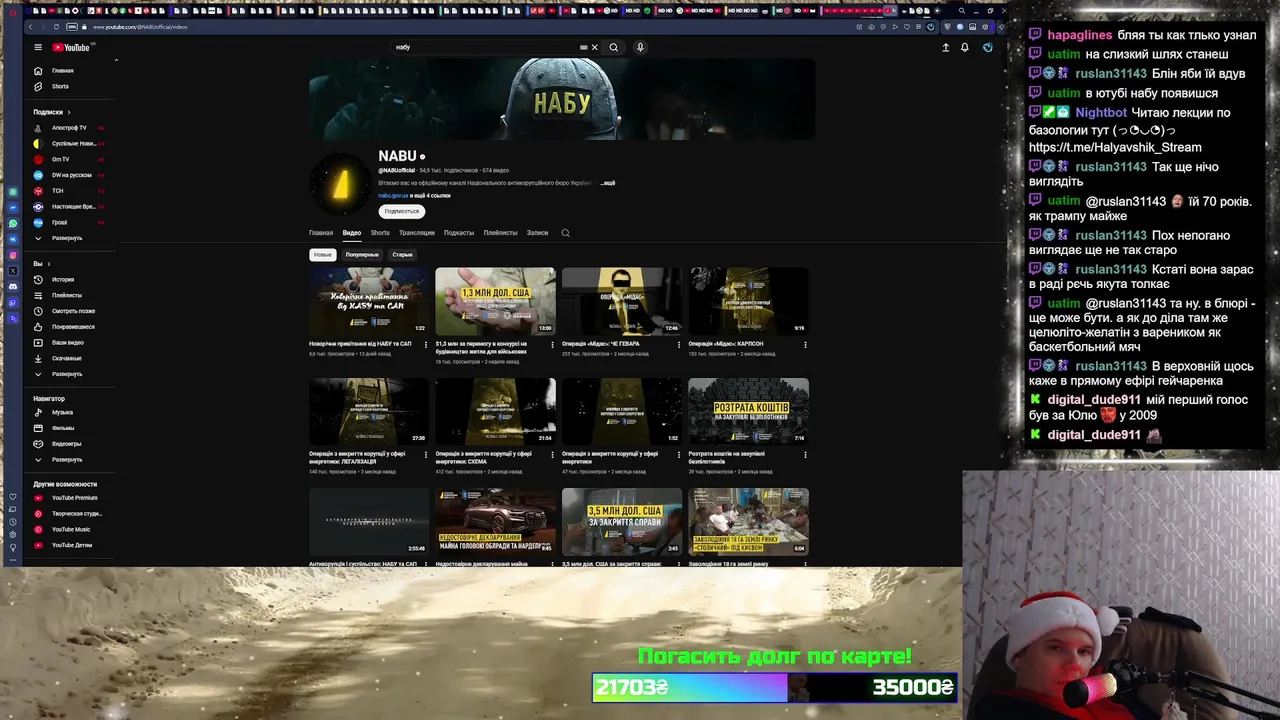1280x720 pixels.
Task: Open Настоящее Время subscription channel
Action: click(69, 206)
